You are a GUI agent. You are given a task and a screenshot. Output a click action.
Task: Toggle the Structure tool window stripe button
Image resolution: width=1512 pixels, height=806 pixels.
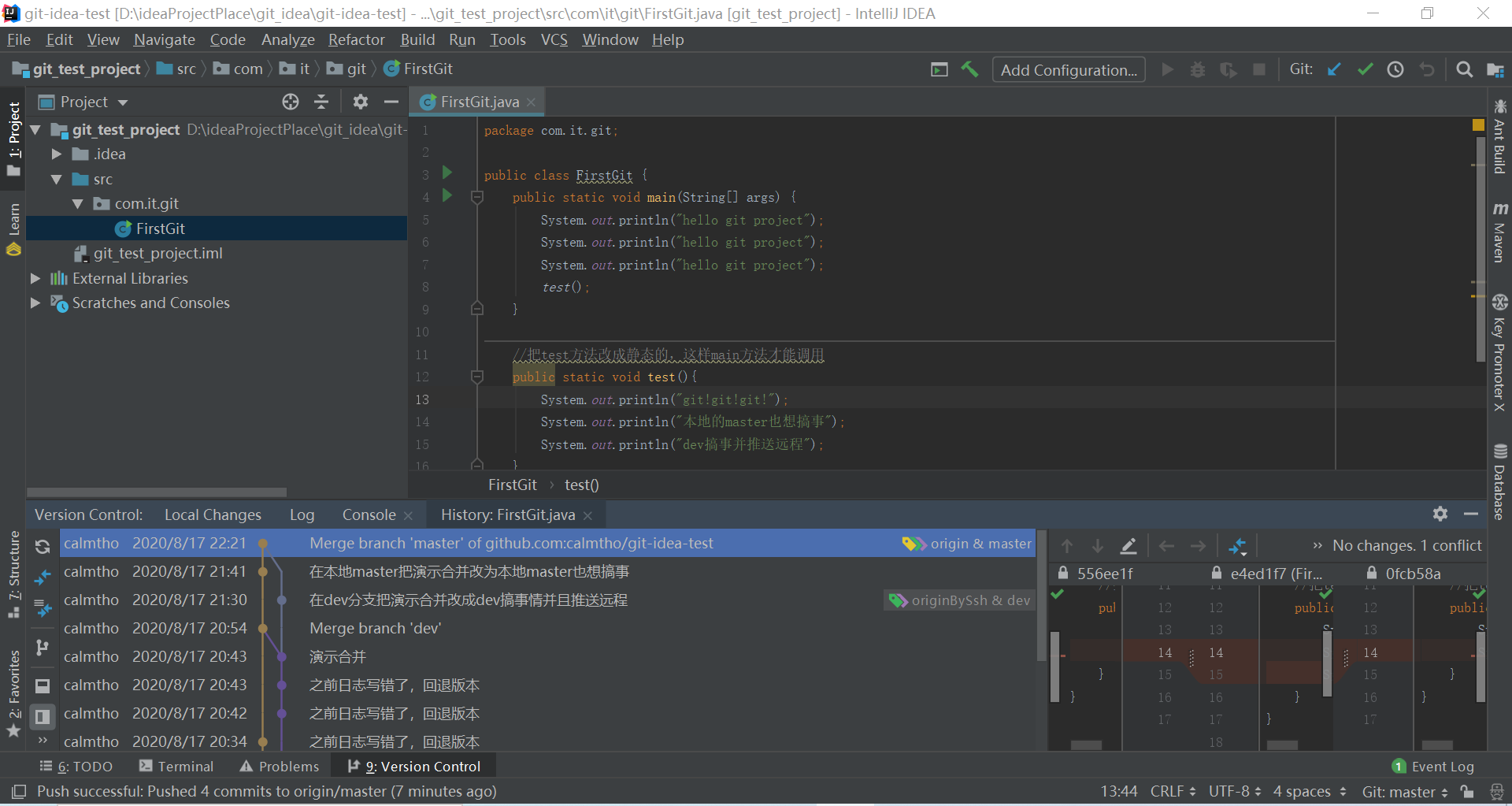pyautogui.click(x=13, y=575)
